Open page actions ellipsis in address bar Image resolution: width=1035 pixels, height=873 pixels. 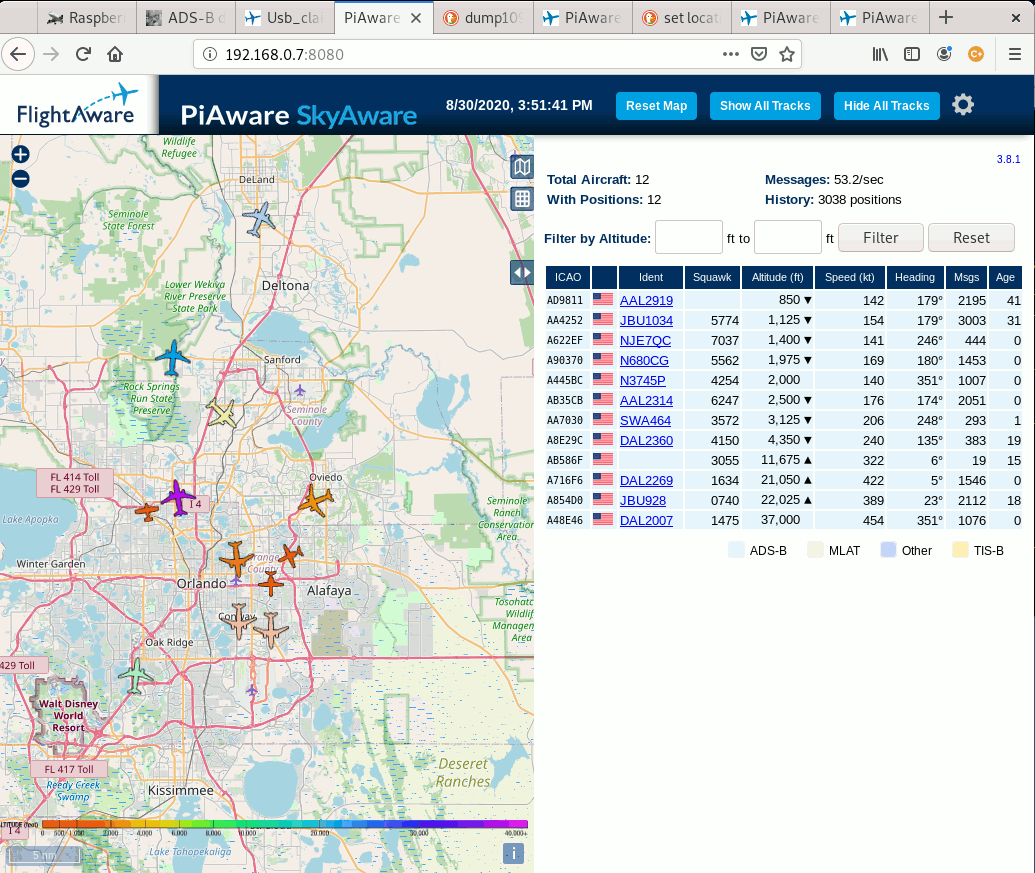(731, 54)
